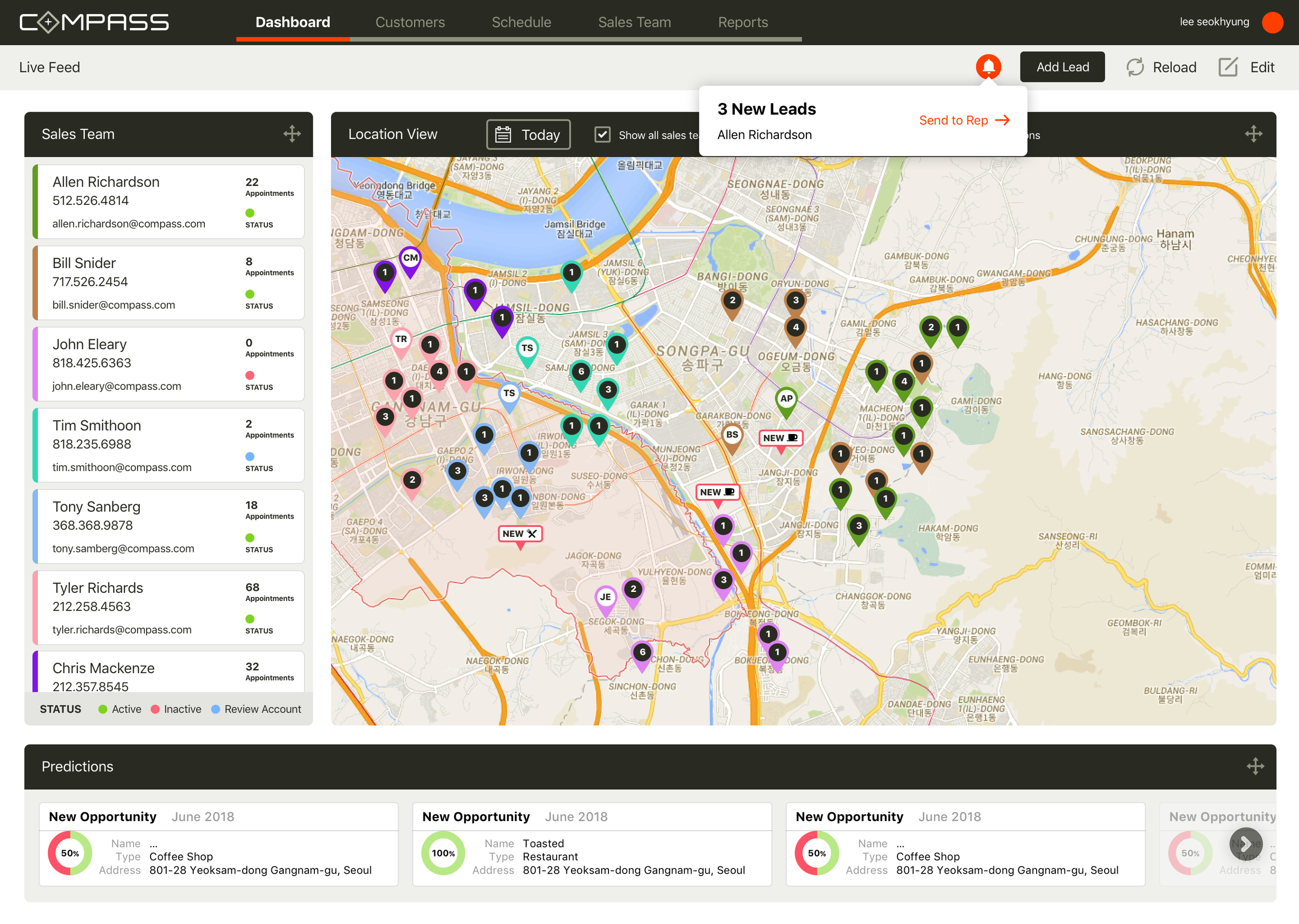Toggle Show all sales team checkbox
The image size is (1299, 924).
(602, 135)
